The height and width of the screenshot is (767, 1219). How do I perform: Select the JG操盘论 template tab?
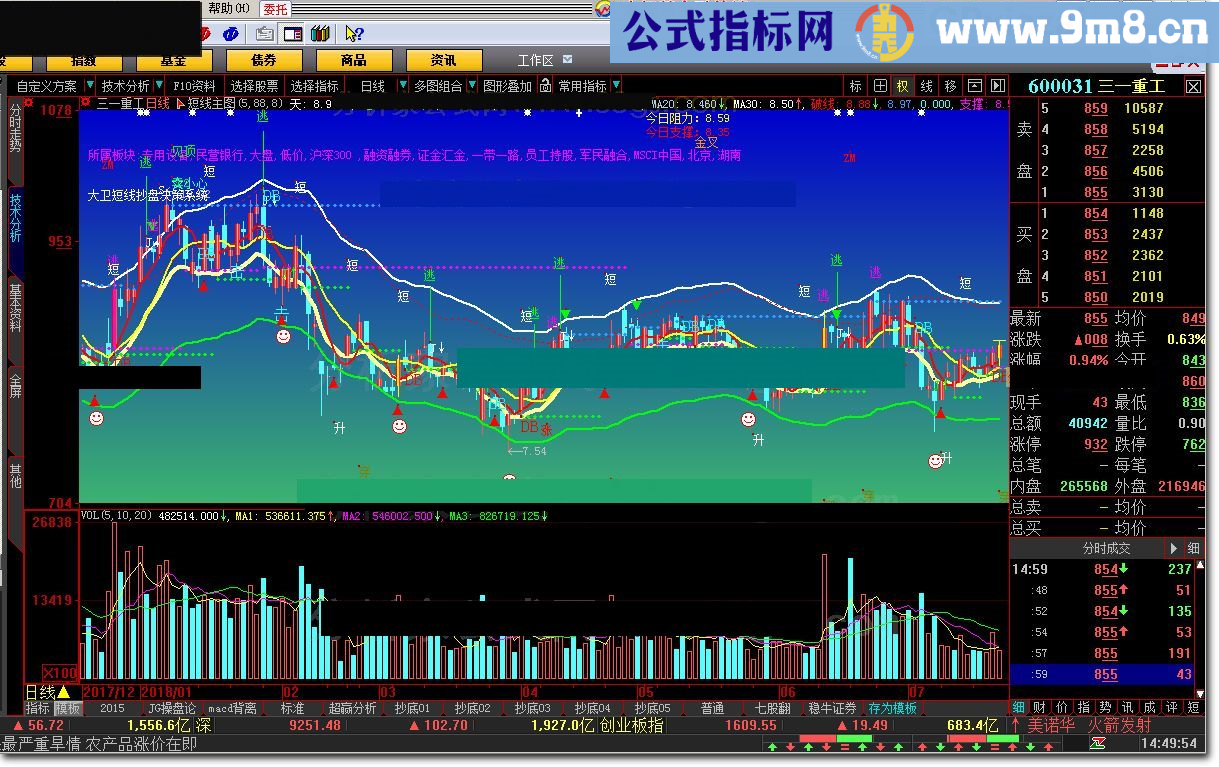[172, 709]
